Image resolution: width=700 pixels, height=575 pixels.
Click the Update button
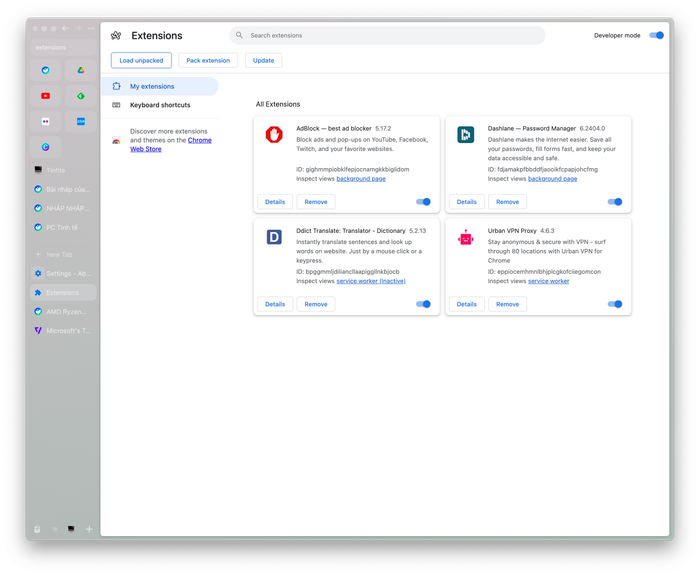pyautogui.click(x=263, y=60)
